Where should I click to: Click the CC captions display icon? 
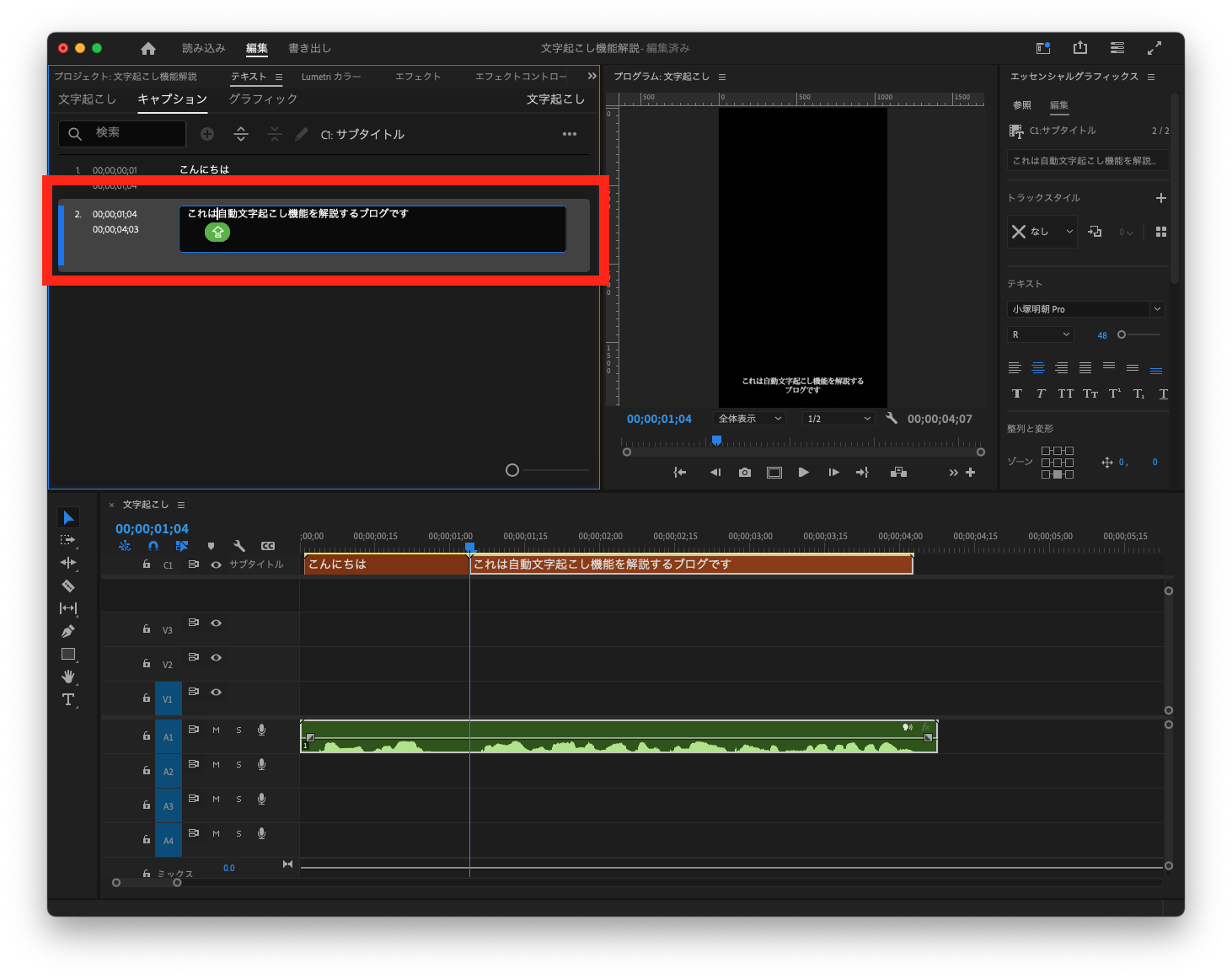pos(268,545)
